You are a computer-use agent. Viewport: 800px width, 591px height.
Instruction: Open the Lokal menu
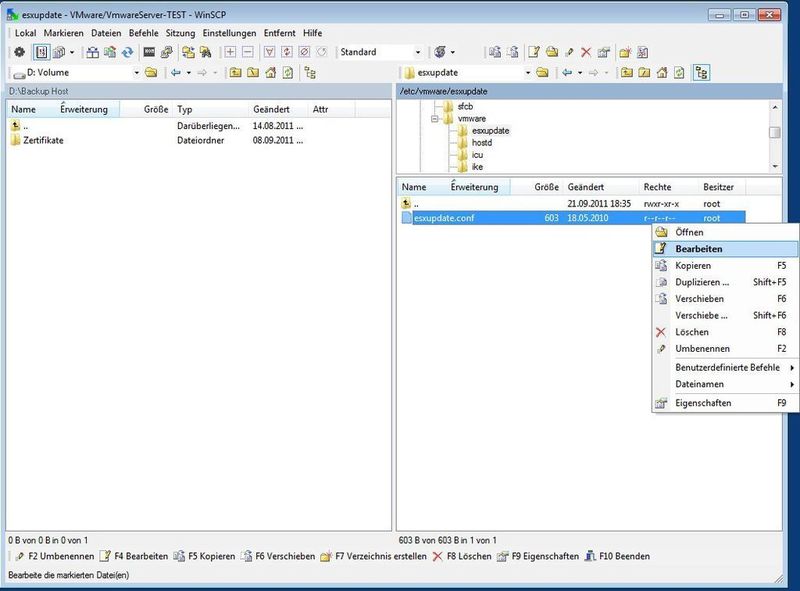(x=26, y=33)
